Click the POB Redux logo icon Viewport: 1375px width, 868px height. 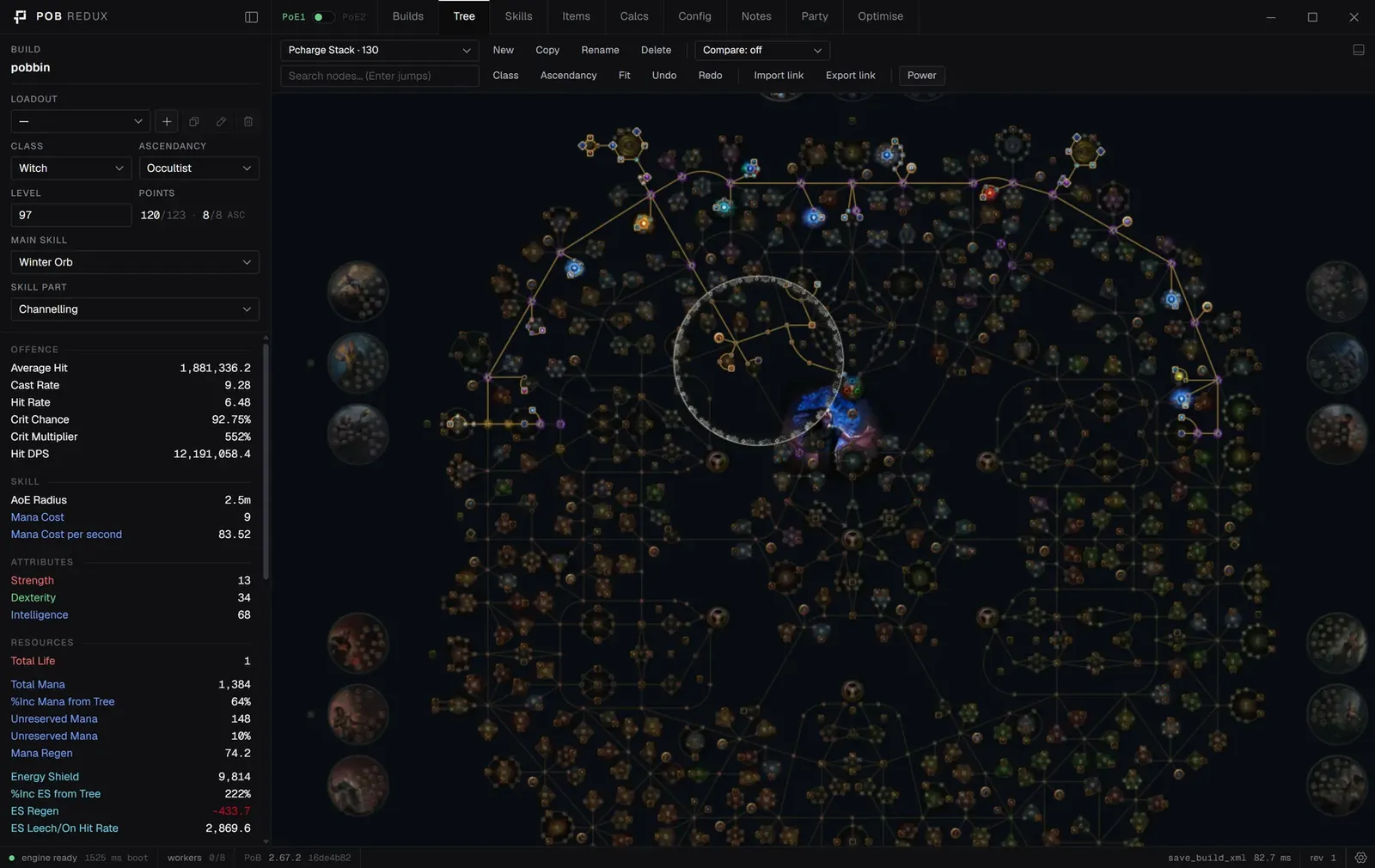tap(20, 16)
